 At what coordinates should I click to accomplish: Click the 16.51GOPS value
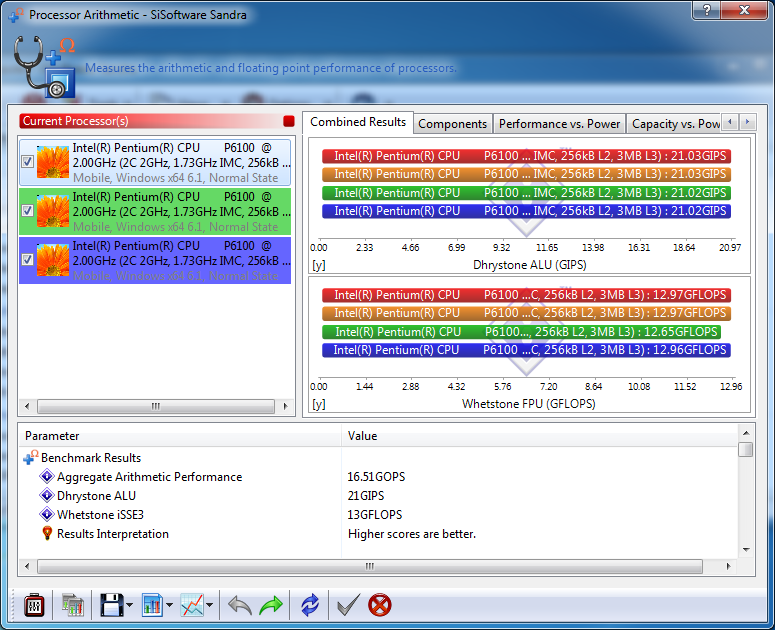tap(376, 477)
